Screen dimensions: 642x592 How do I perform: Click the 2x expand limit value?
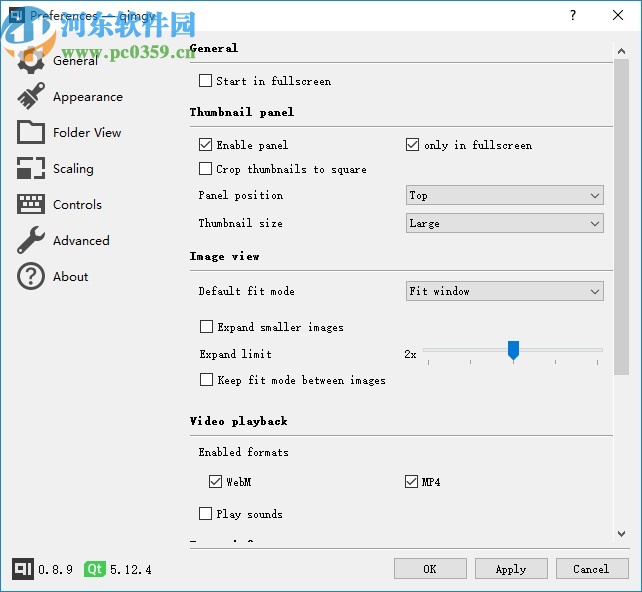[x=410, y=354]
